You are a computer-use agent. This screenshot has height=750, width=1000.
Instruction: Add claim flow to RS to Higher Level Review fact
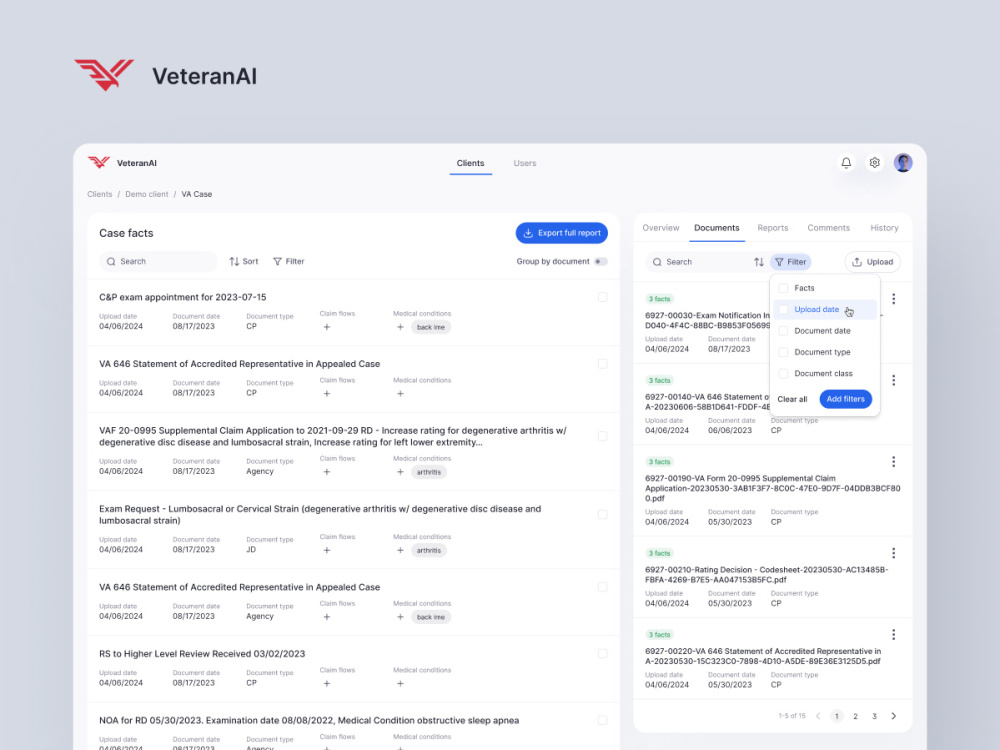pyautogui.click(x=327, y=683)
